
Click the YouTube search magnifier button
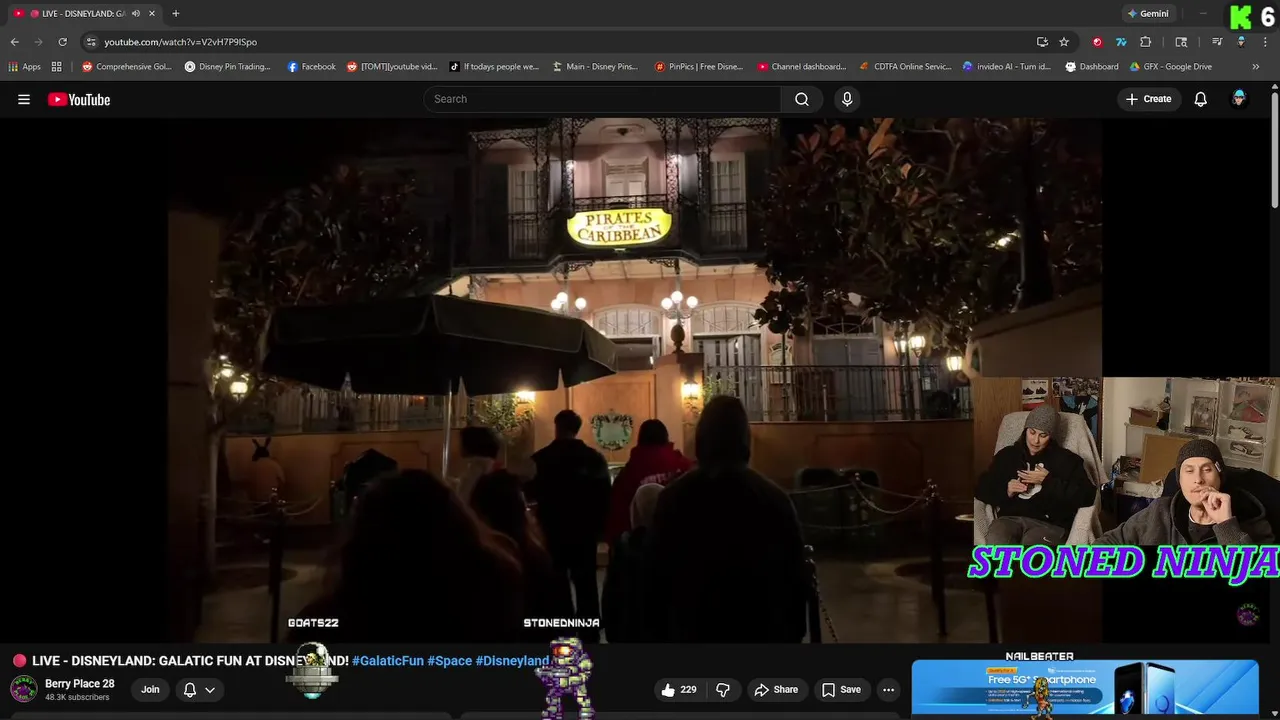pos(802,99)
